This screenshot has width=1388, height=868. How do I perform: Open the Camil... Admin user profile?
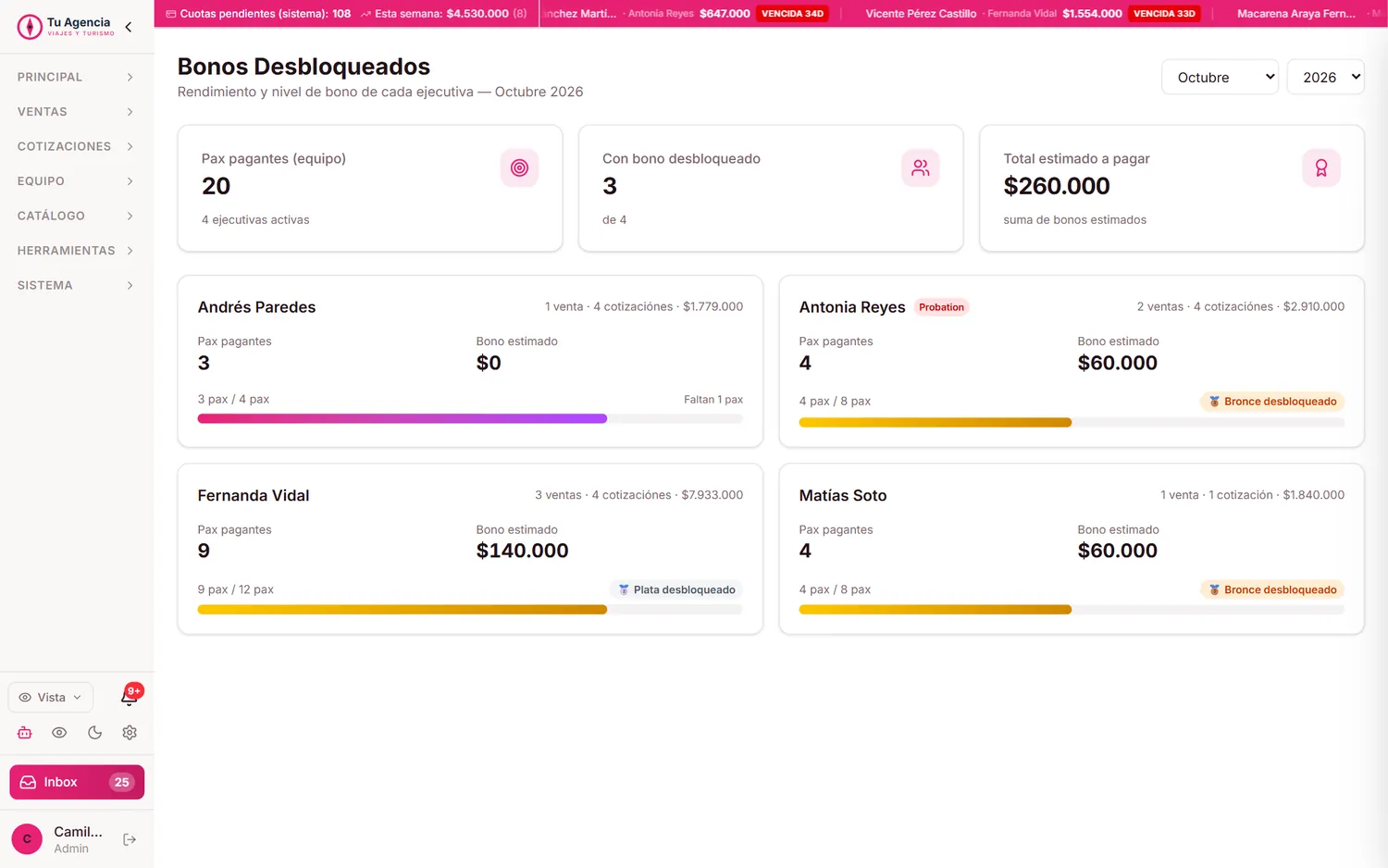click(x=61, y=839)
